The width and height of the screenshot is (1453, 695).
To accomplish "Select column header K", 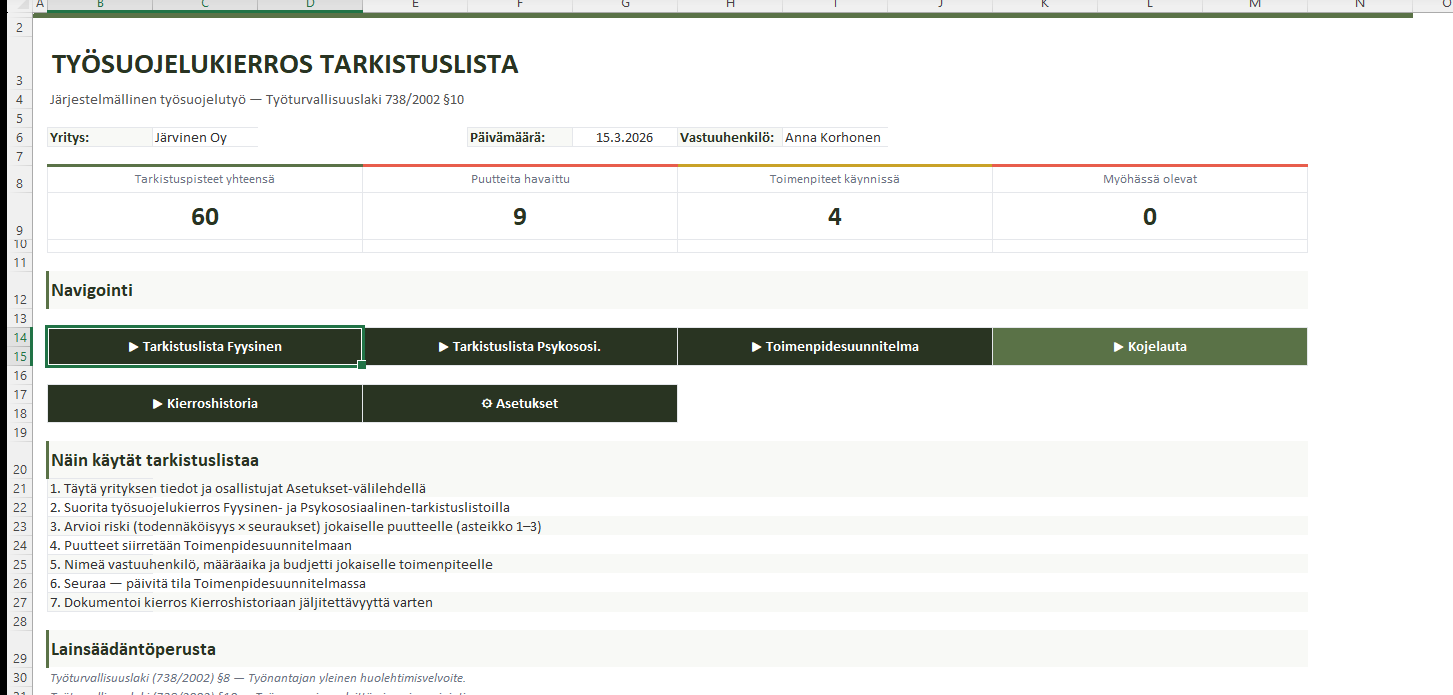I will point(1045,5).
